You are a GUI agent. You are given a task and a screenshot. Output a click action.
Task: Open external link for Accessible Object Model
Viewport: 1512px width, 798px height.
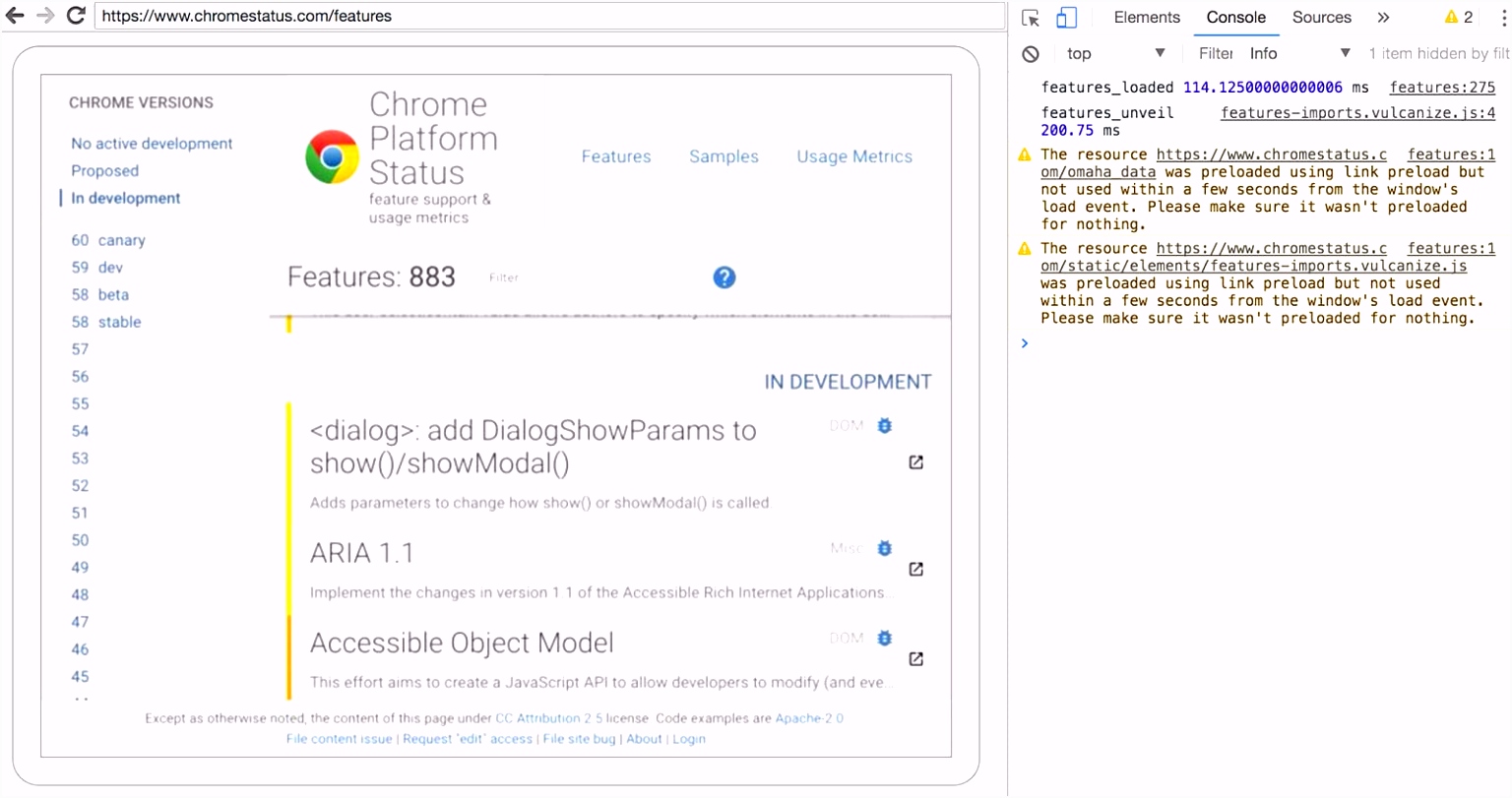click(915, 659)
